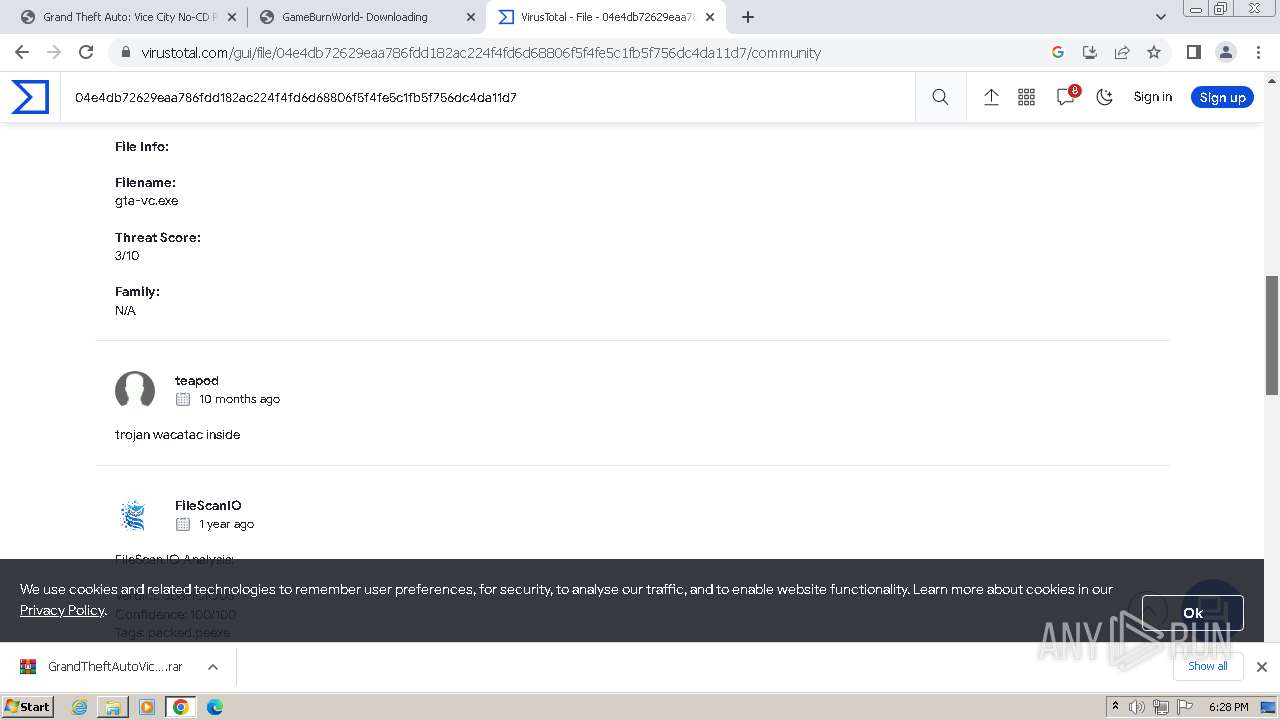Select comment text trojan wacatac inside
This screenshot has height=720, width=1280.
178,434
